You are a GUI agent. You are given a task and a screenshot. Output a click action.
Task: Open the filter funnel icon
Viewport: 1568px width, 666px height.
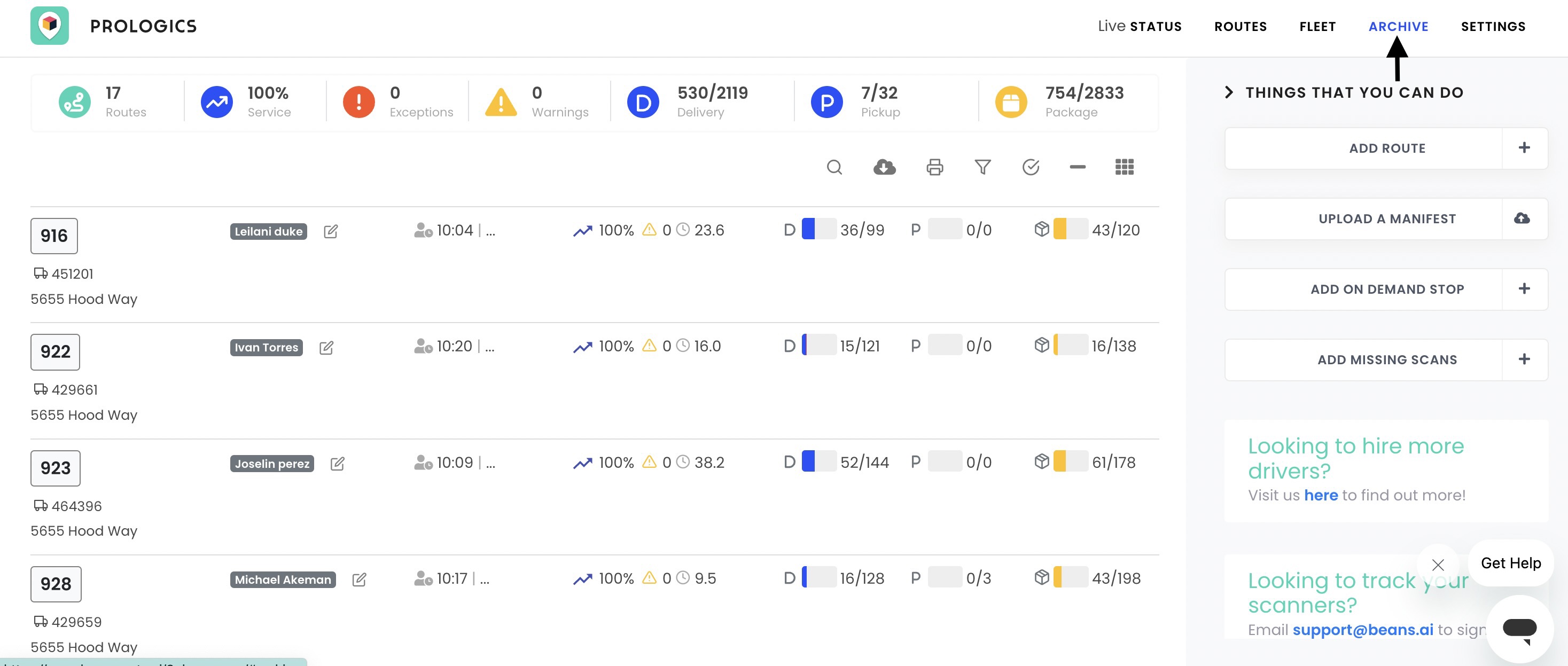tap(982, 167)
